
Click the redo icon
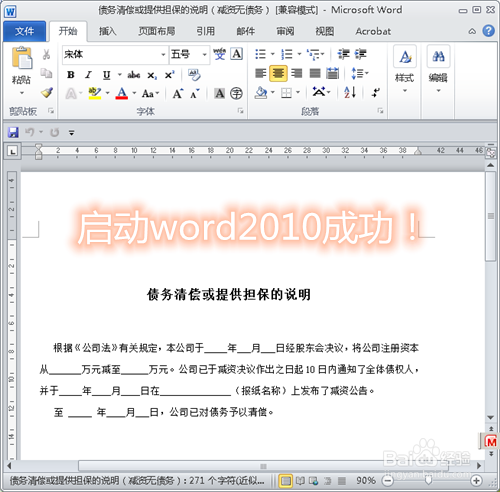click(55, 132)
